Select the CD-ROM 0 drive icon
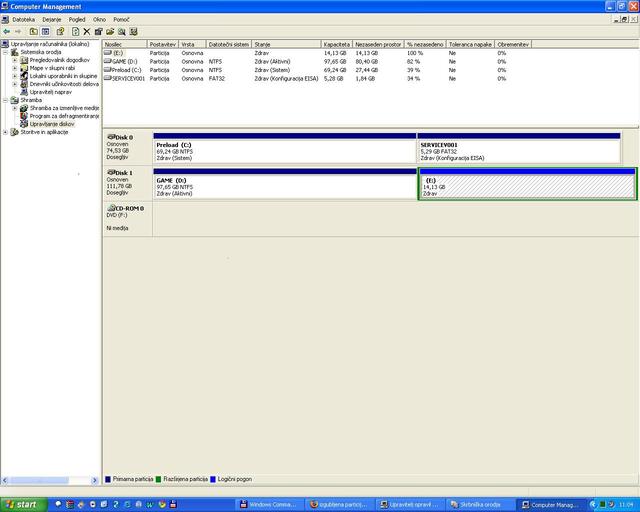The height and width of the screenshot is (512, 640). (111, 208)
